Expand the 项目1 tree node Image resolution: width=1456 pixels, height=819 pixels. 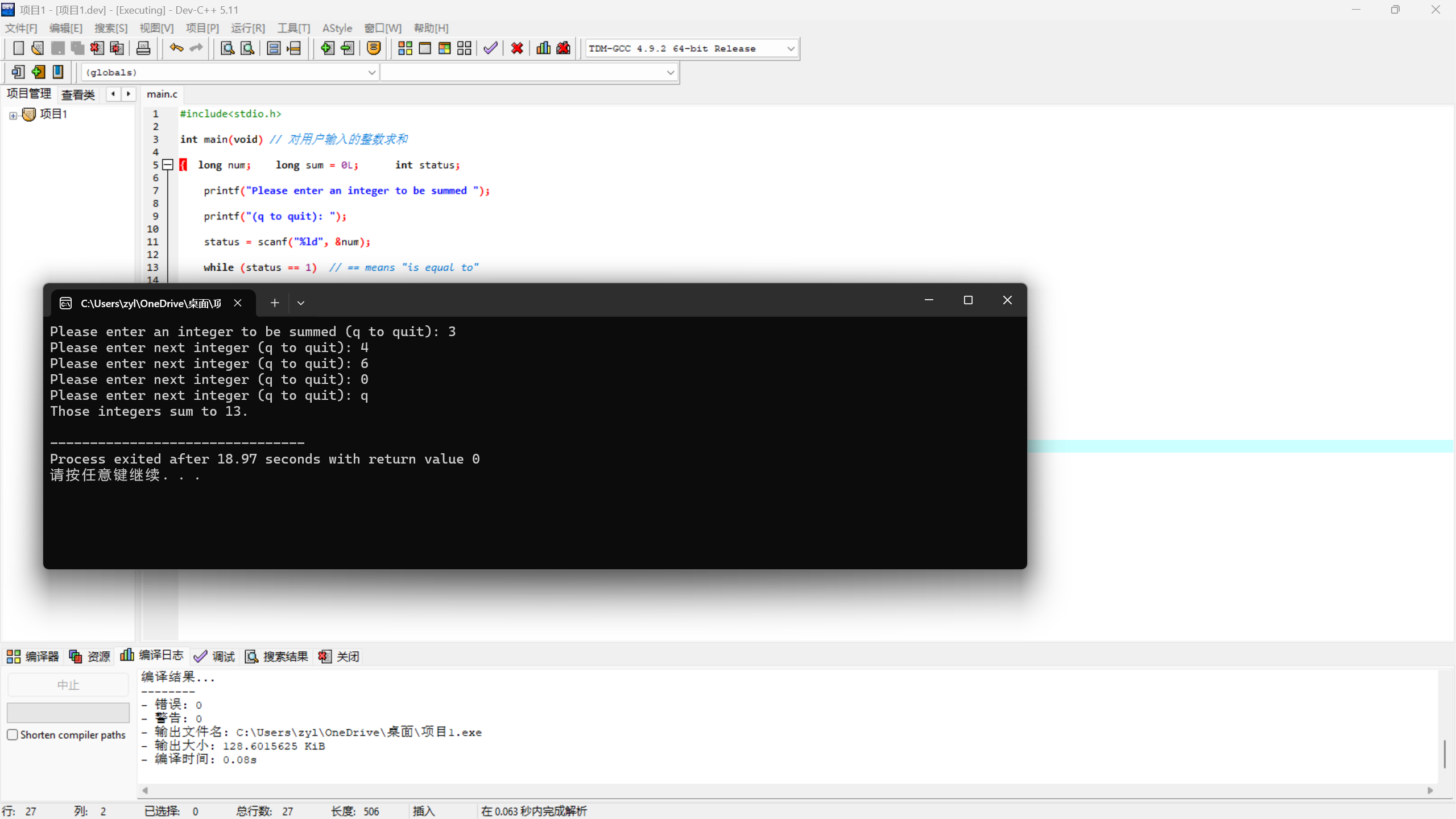pos(13,115)
